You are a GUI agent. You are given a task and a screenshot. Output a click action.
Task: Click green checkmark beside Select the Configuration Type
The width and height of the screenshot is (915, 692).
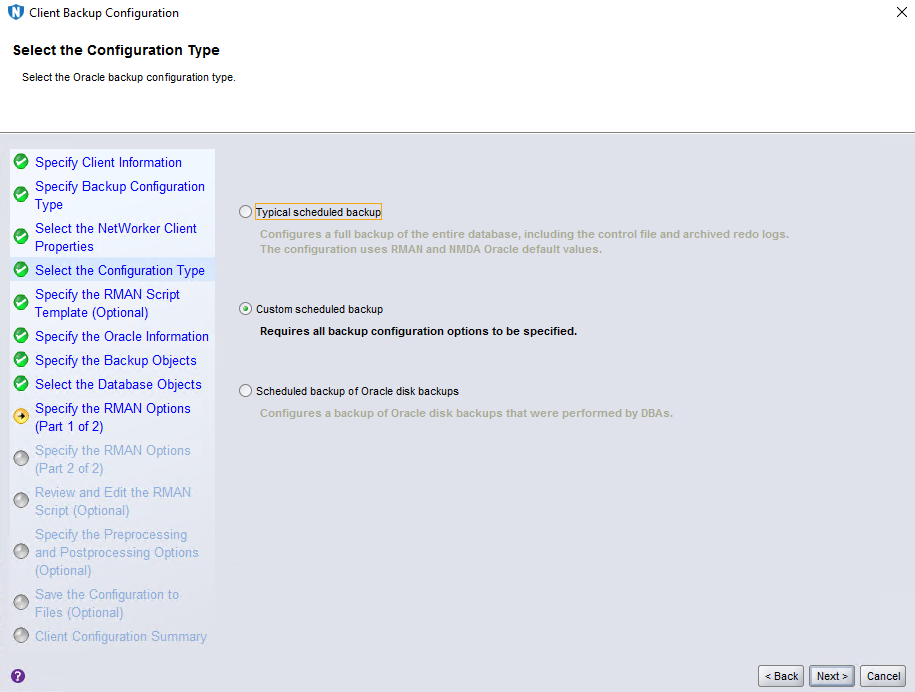click(21, 270)
